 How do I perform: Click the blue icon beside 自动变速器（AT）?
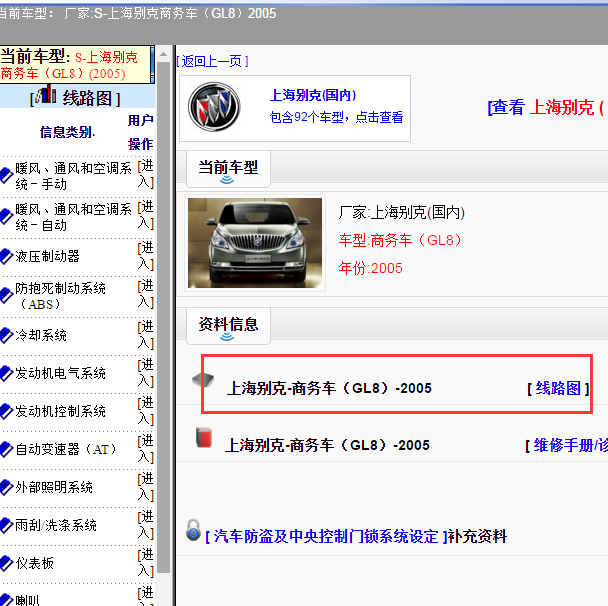6,449
